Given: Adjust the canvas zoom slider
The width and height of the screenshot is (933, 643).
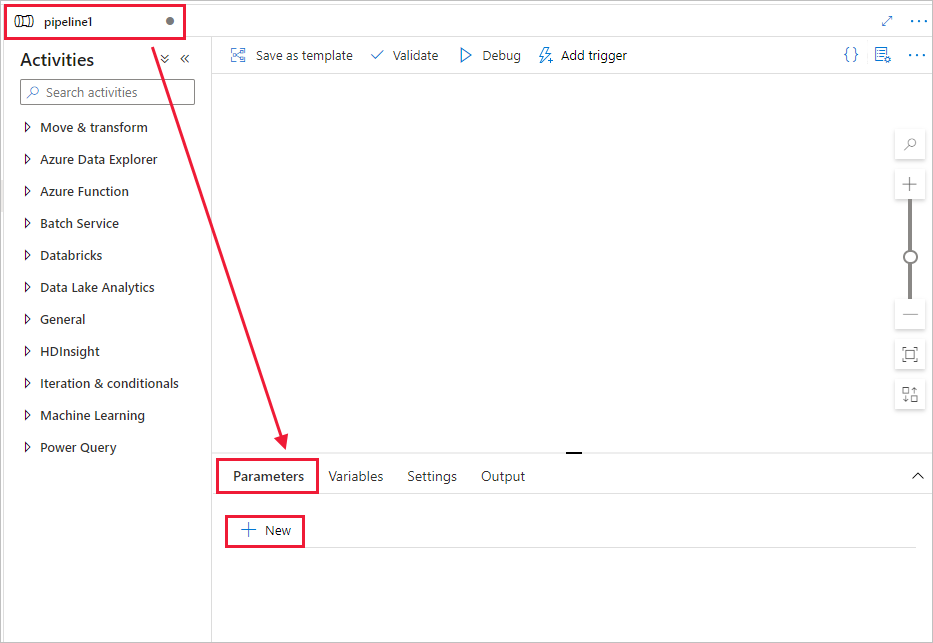Looking at the screenshot, I should point(909,256).
